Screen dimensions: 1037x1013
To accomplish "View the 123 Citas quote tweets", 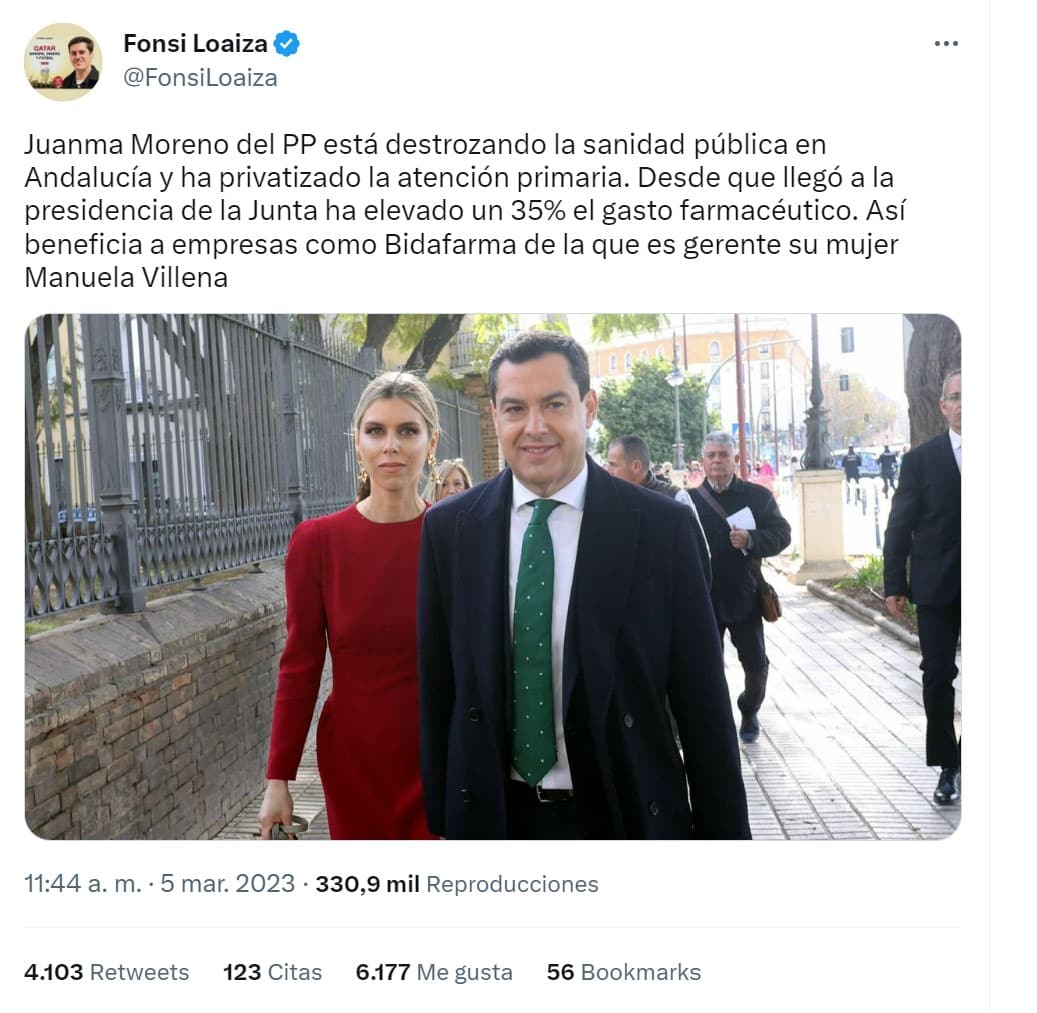I will pos(272,972).
